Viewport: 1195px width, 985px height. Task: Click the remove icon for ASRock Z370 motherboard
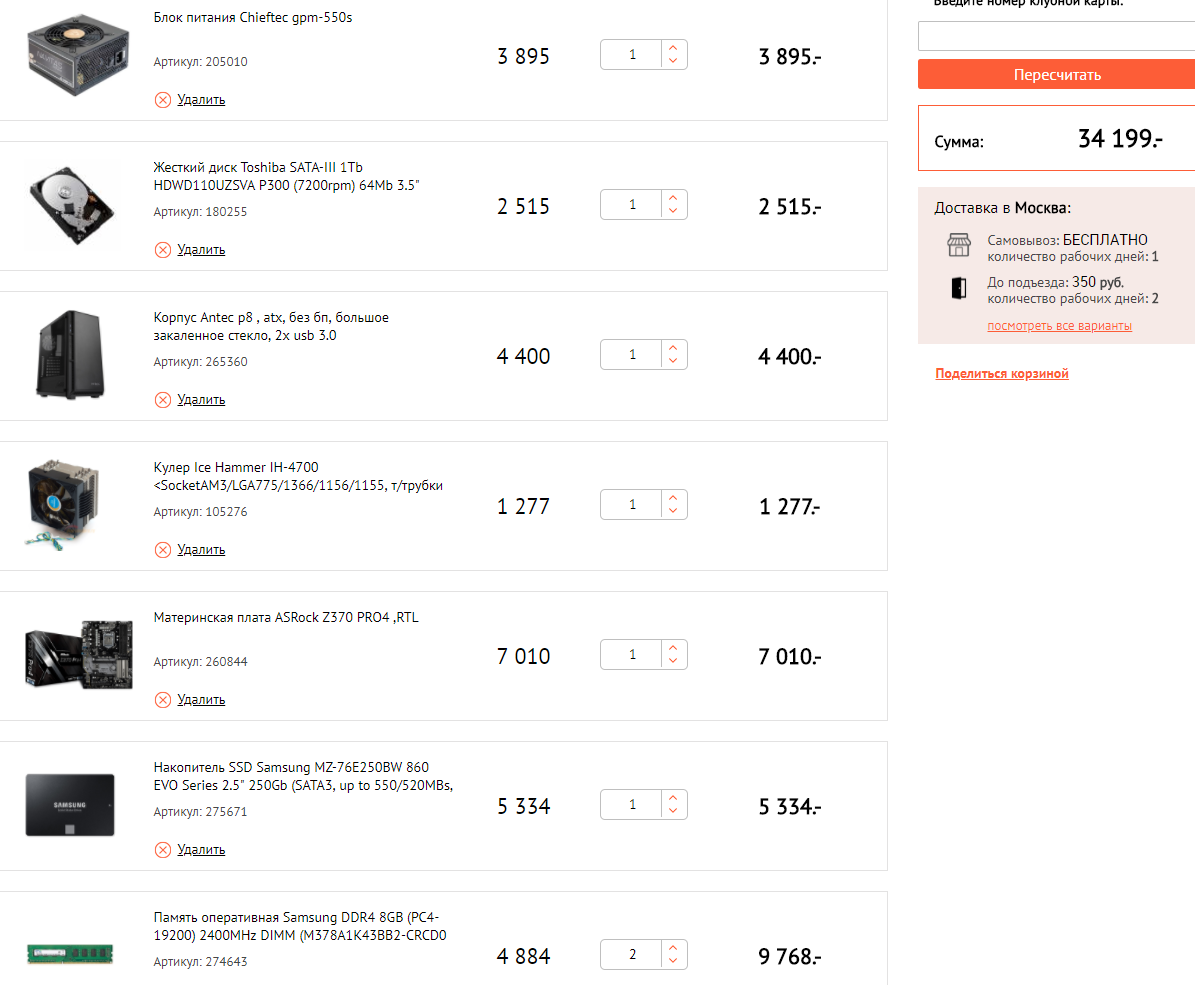(x=163, y=699)
